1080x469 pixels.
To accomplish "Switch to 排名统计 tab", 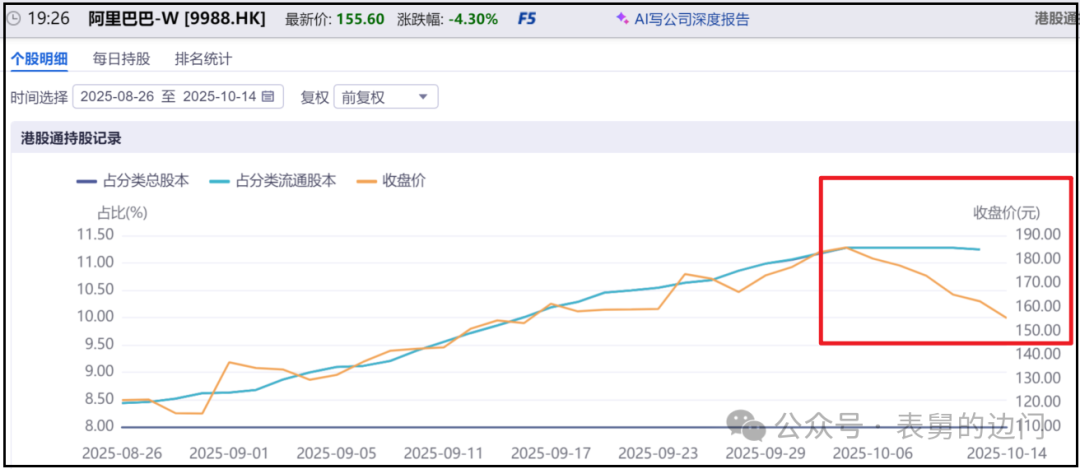I will [203, 59].
